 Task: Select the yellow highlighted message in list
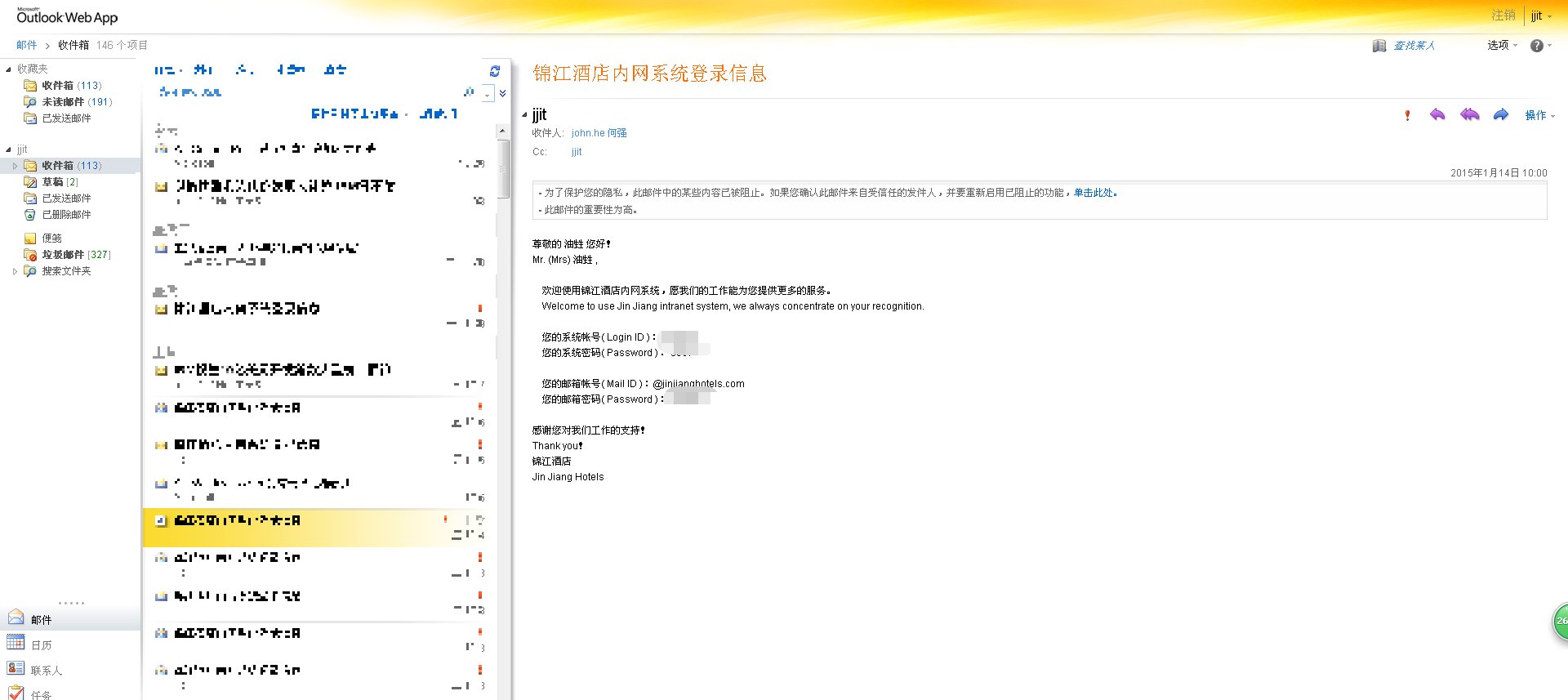(x=320, y=528)
